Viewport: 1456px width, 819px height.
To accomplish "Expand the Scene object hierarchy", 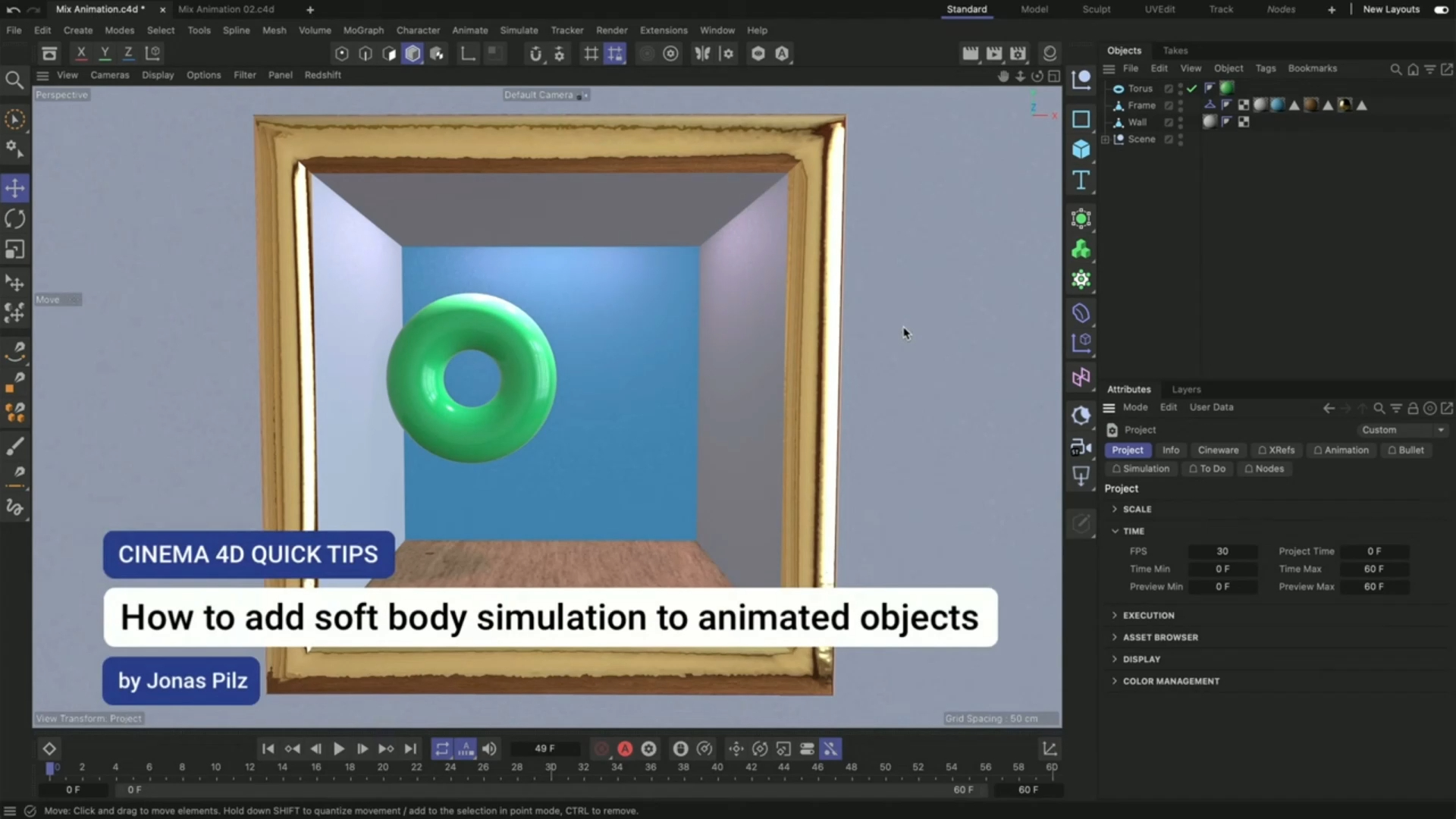I will pos(1106,140).
